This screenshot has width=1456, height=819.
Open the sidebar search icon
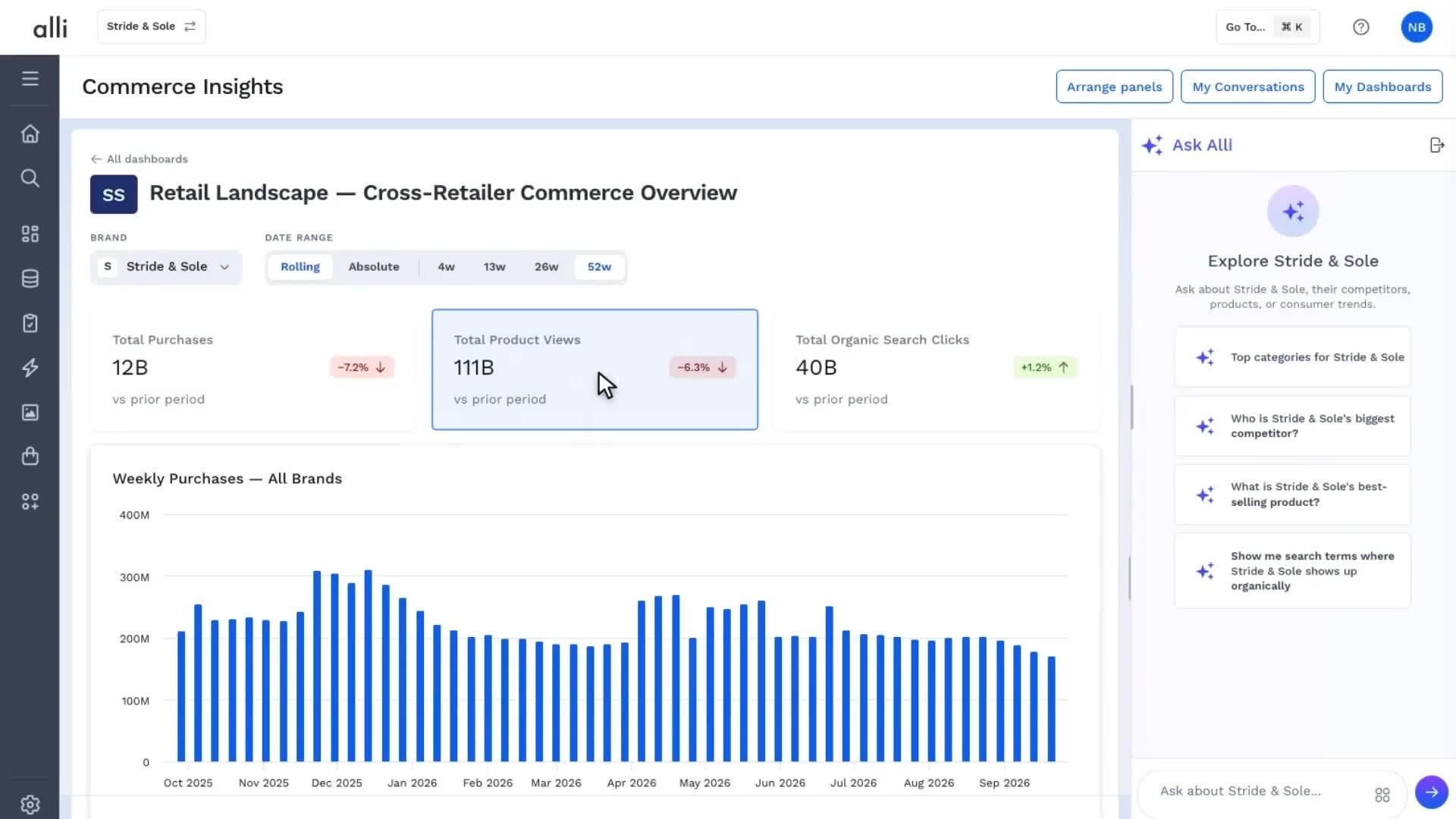[30, 178]
